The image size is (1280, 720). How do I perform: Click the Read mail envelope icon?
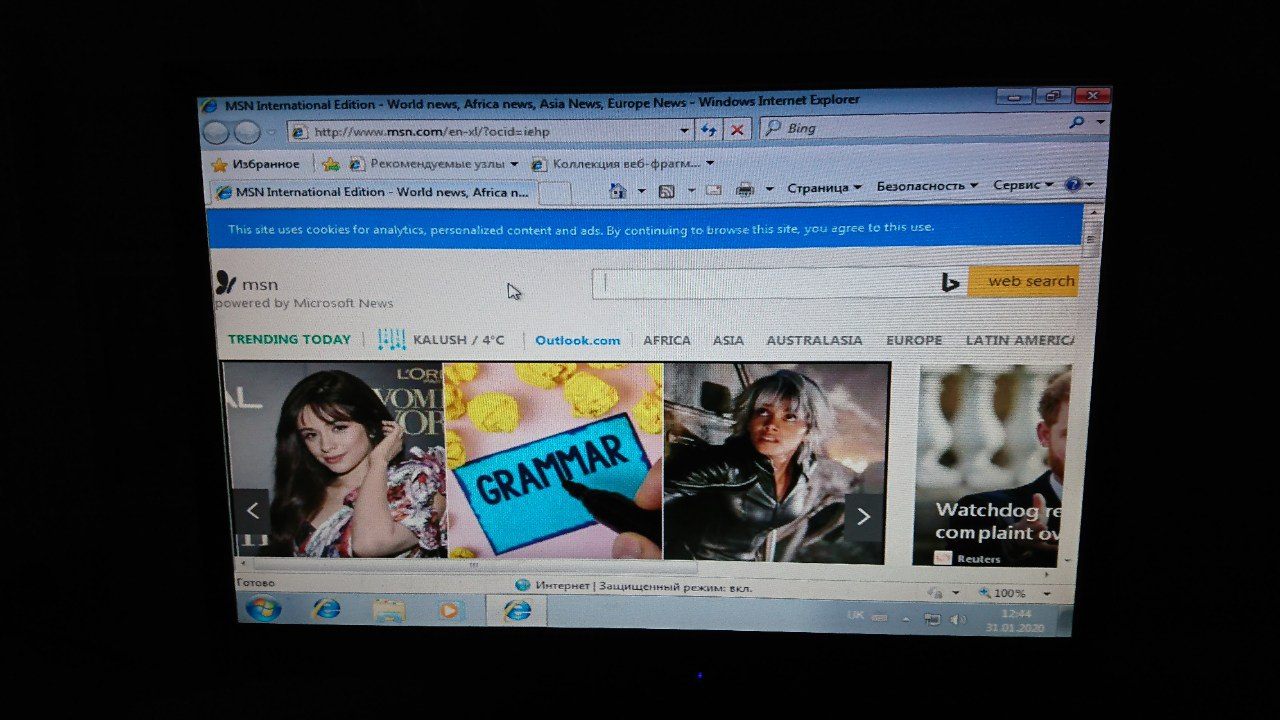tap(714, 189)
